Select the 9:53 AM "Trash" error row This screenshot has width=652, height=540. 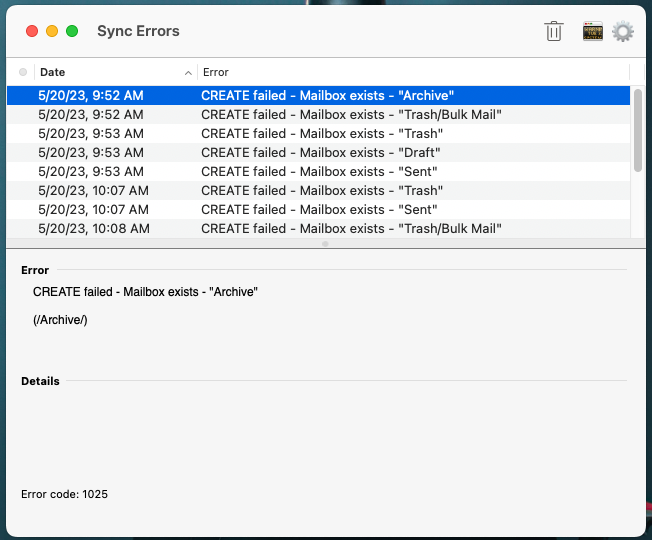pyautogui.click(x=318, y=134)
